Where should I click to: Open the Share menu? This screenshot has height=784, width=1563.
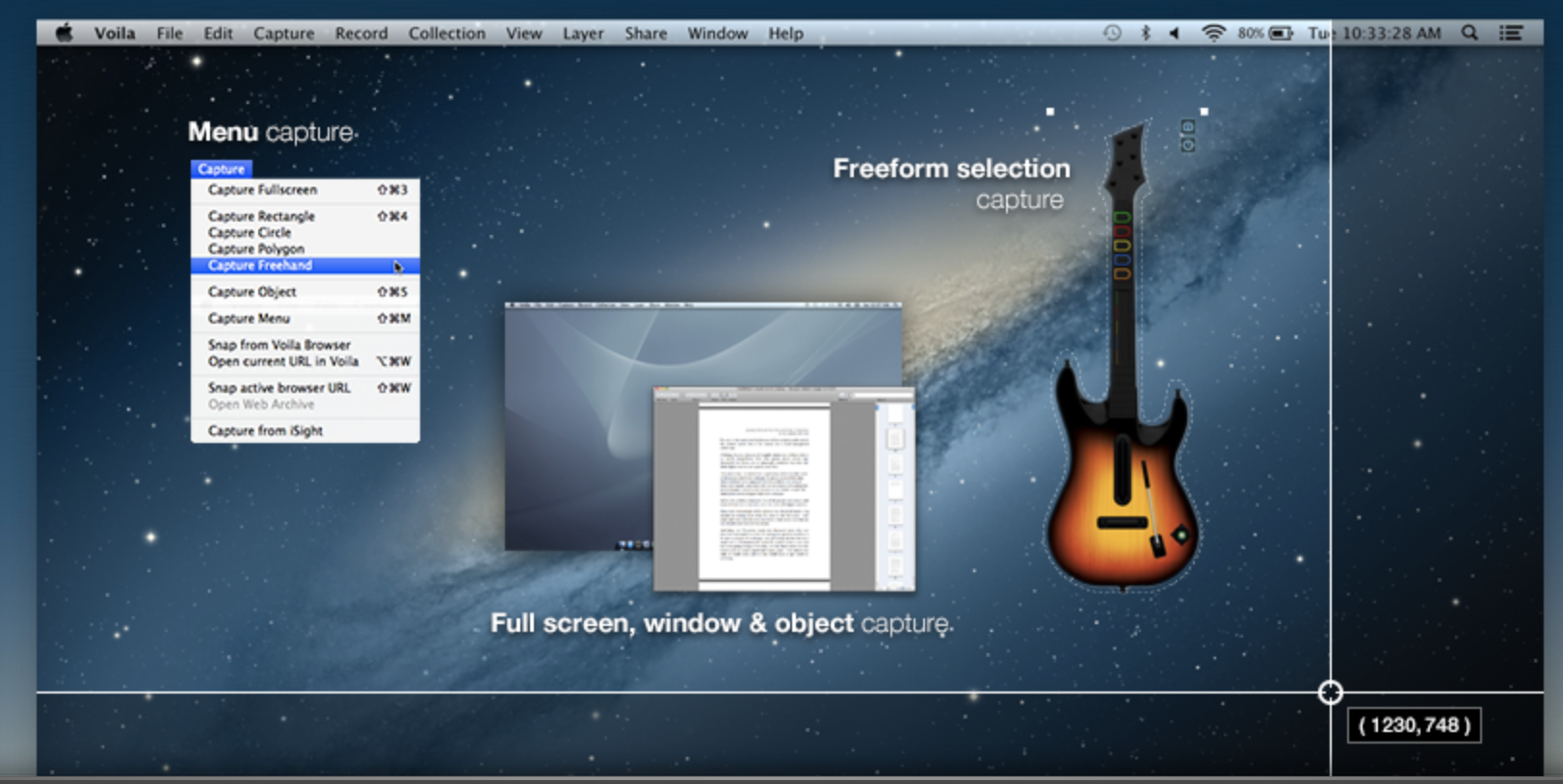(x=646, y=33)
